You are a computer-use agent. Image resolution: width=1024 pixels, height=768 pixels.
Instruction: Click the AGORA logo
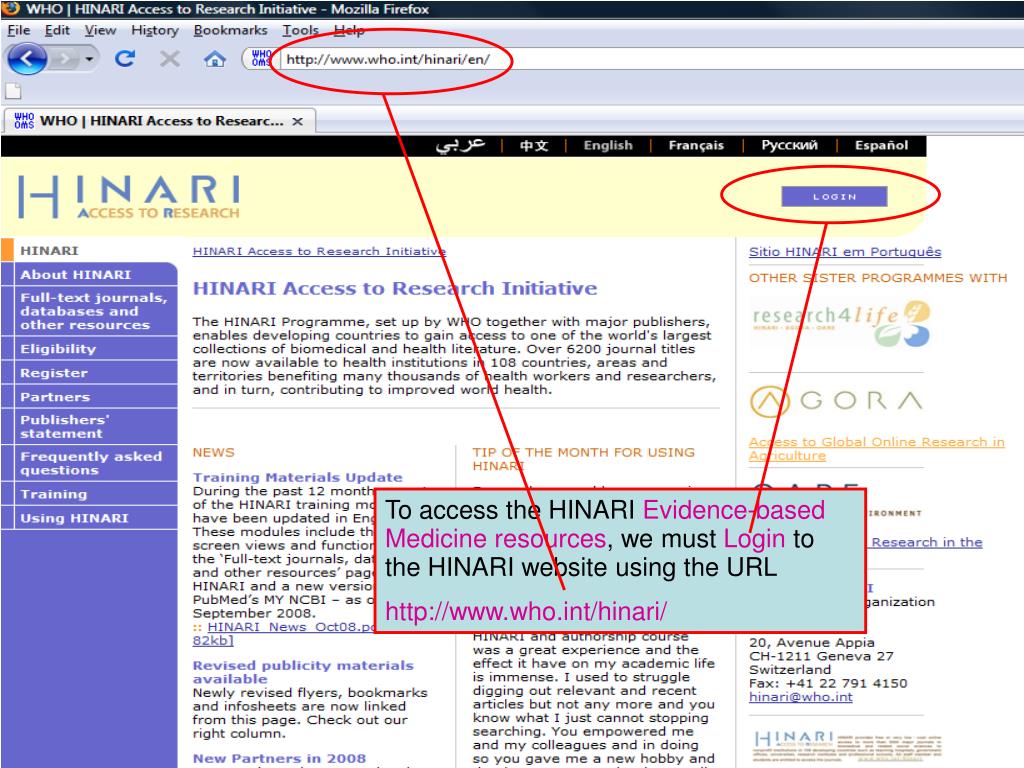836,401
